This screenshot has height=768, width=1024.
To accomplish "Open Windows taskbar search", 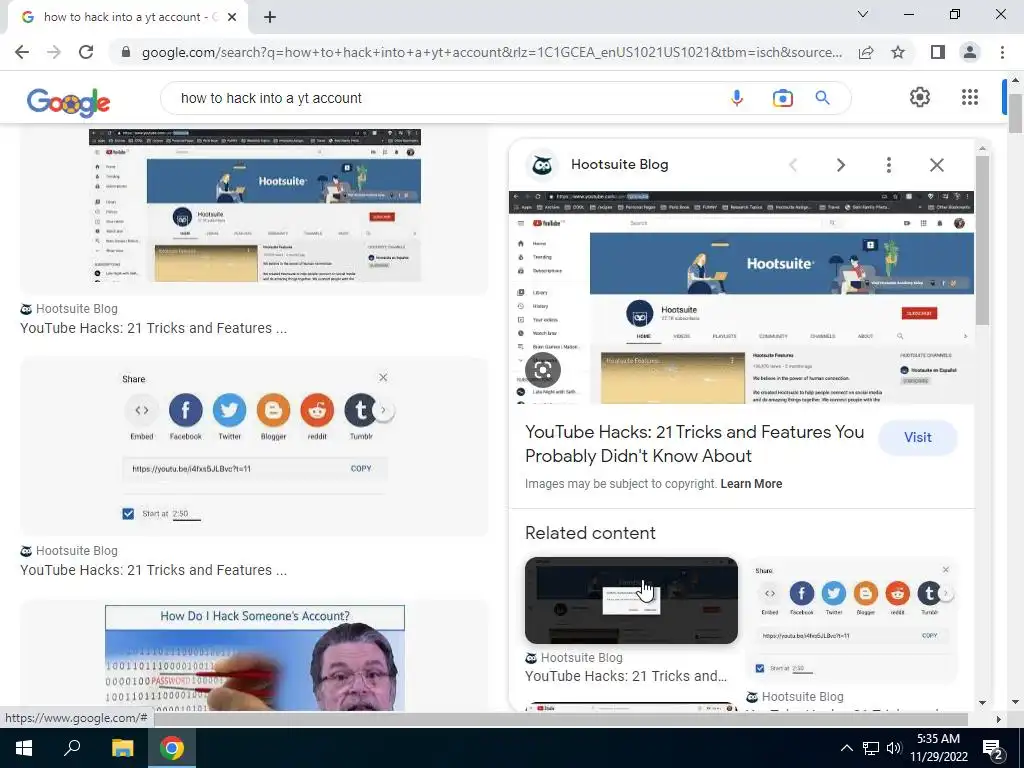I will coord(72,748).
